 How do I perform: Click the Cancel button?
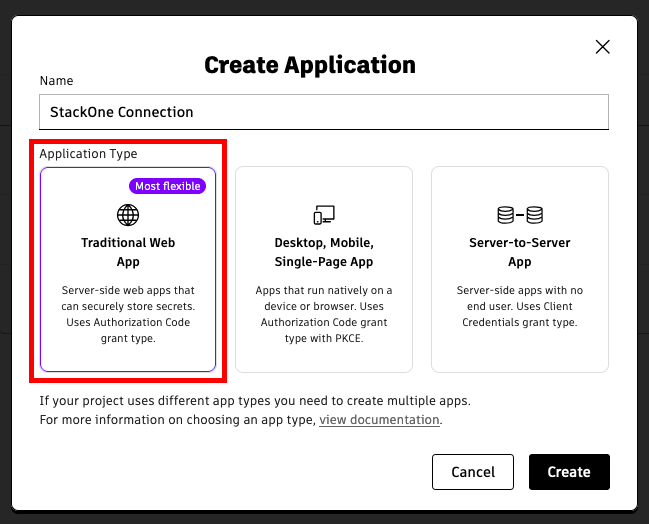coord(473,472)
